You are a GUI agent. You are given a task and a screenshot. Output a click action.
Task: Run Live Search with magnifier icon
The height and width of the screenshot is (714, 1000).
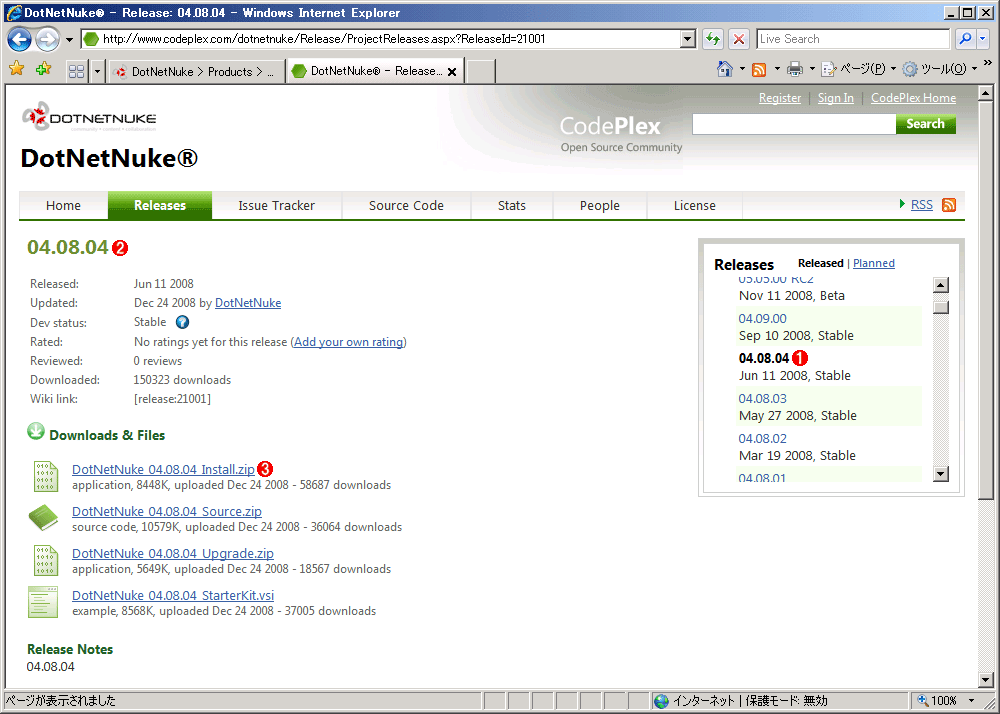966,39
